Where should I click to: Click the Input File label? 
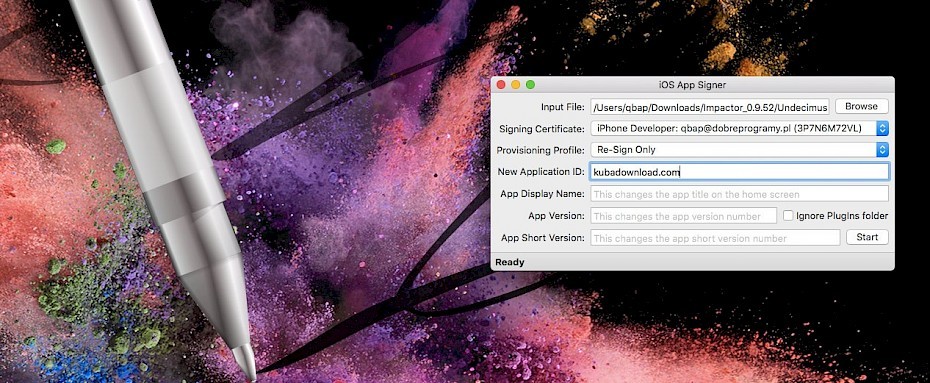(x=563, y=107)
